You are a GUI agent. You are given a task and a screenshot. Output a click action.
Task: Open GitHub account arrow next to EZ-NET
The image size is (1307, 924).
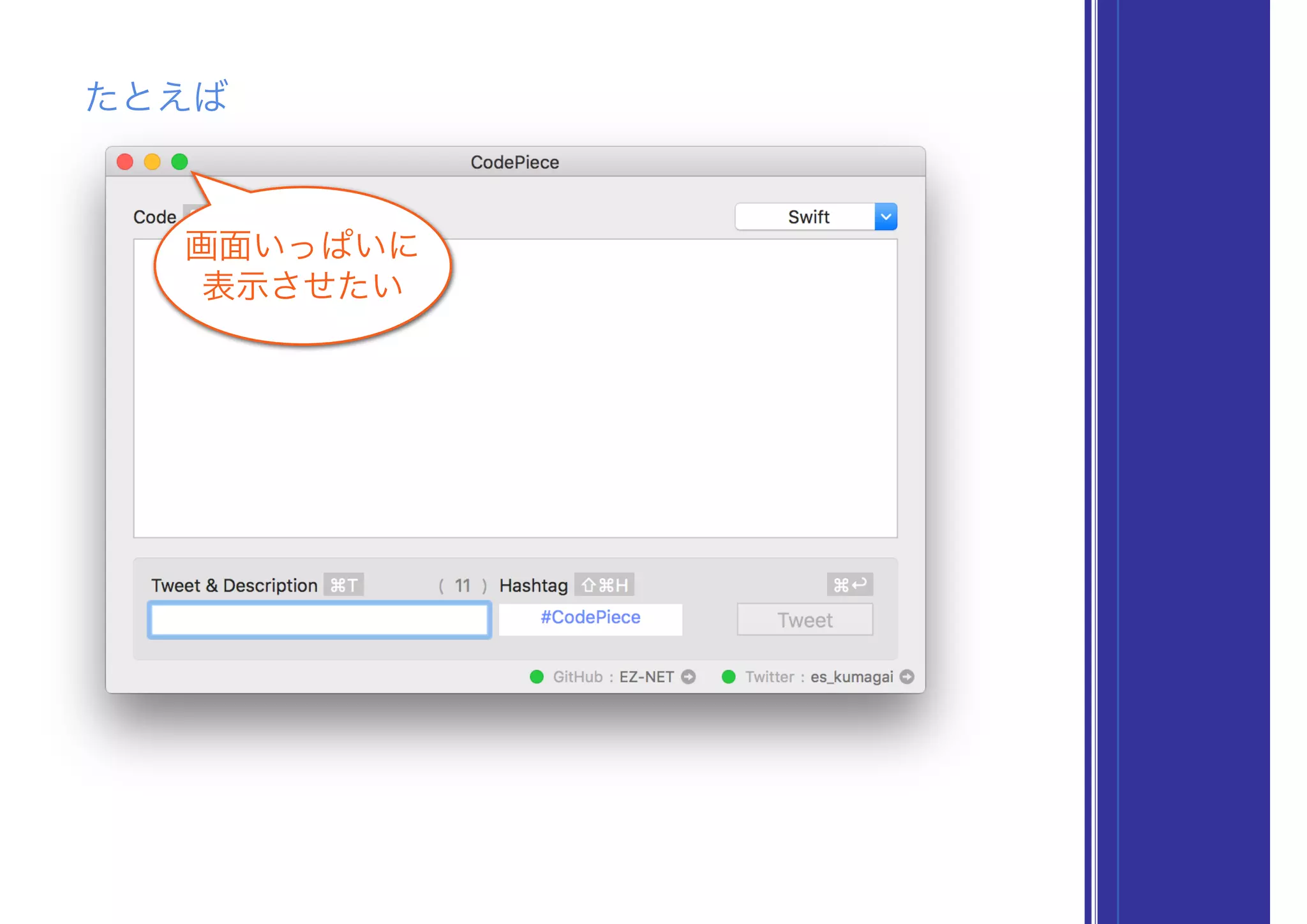pyautogui.click(x=688, y=676)
